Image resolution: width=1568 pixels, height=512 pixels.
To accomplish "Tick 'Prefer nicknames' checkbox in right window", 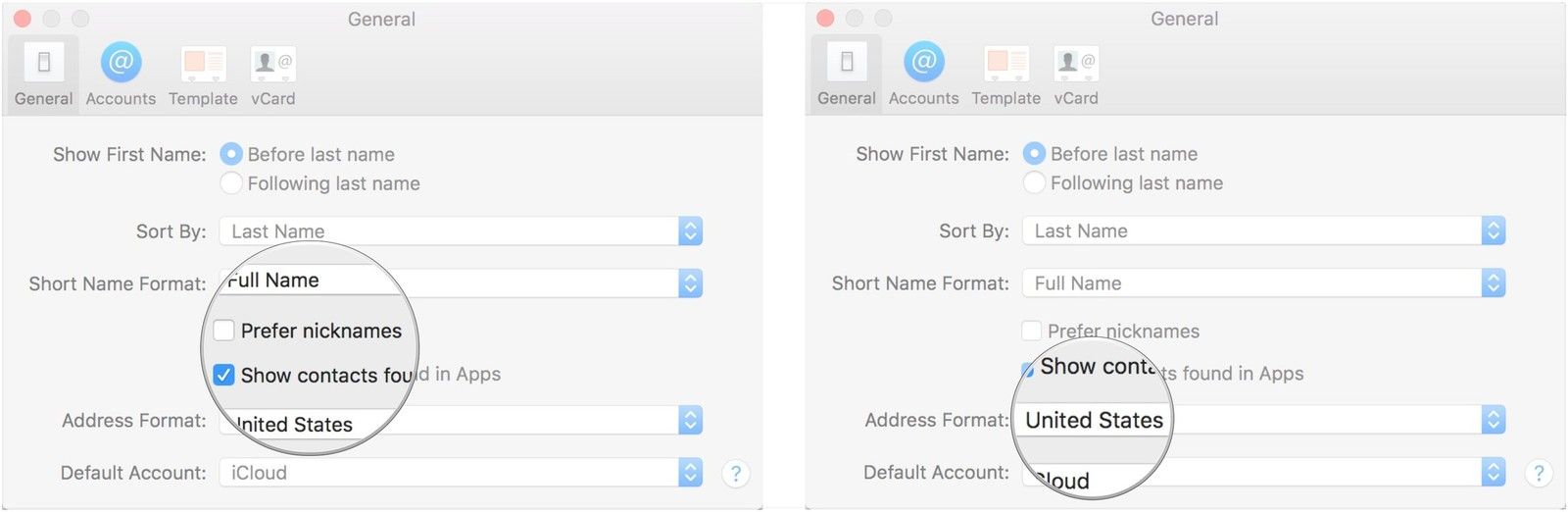I will point(1031,331).
